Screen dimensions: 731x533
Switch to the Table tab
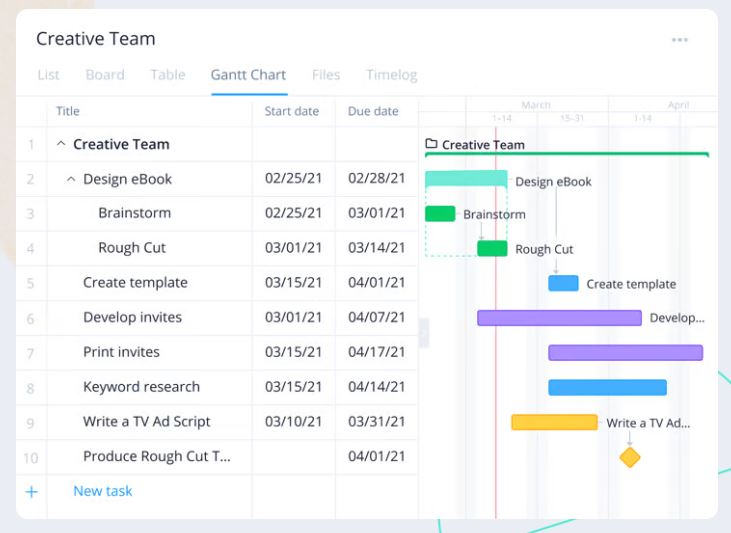pyautogui.click(x=168, y=75)
